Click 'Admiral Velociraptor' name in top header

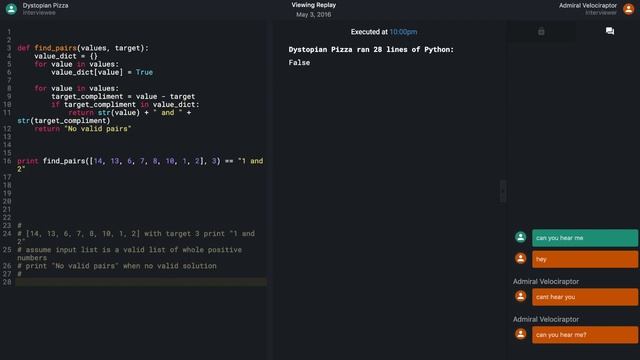(x=588, y=5)
